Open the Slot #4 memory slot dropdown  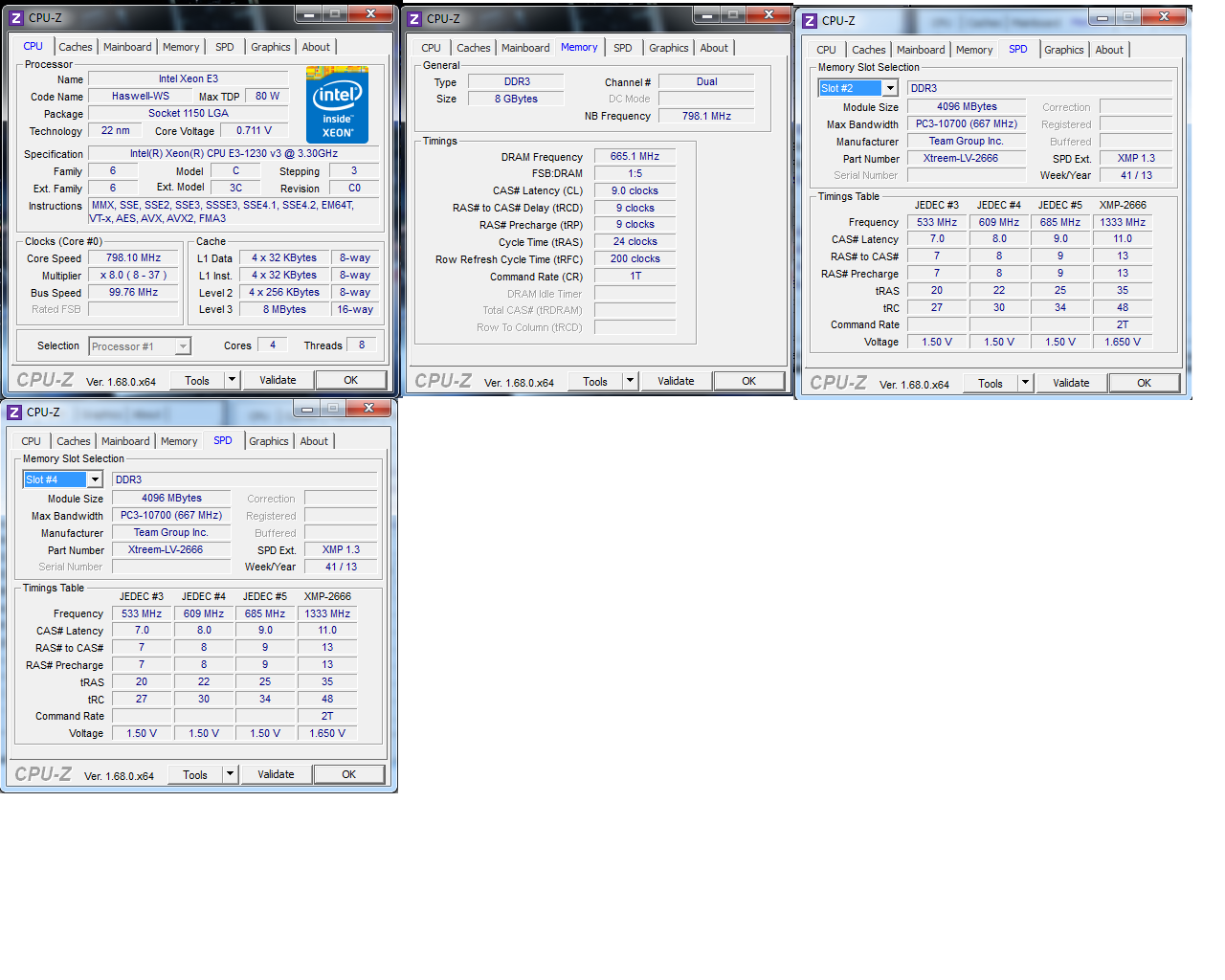95,479
